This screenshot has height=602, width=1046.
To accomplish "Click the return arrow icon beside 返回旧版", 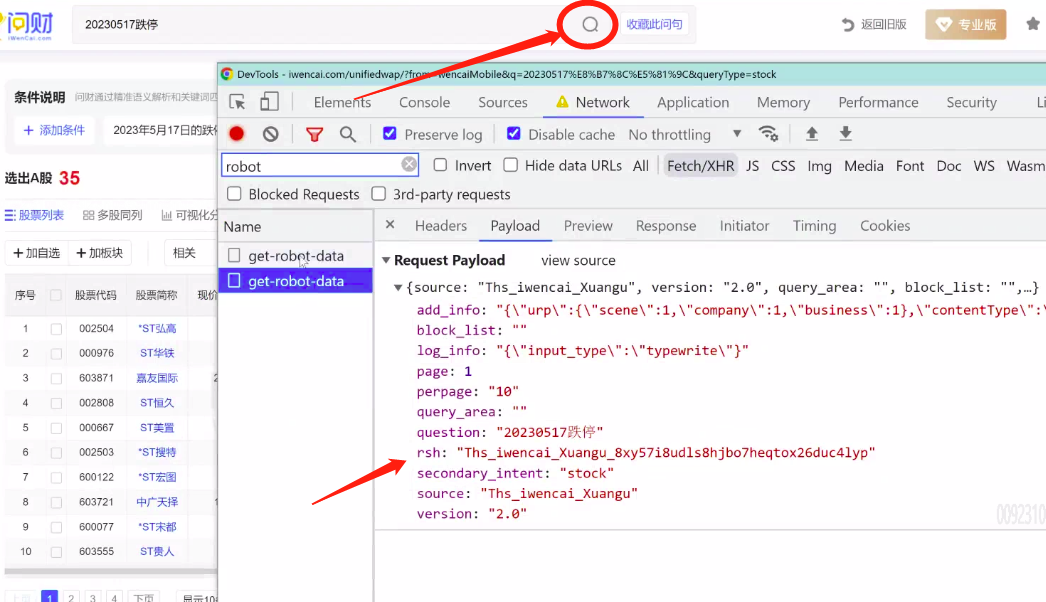I will click(x=848, y=25).
